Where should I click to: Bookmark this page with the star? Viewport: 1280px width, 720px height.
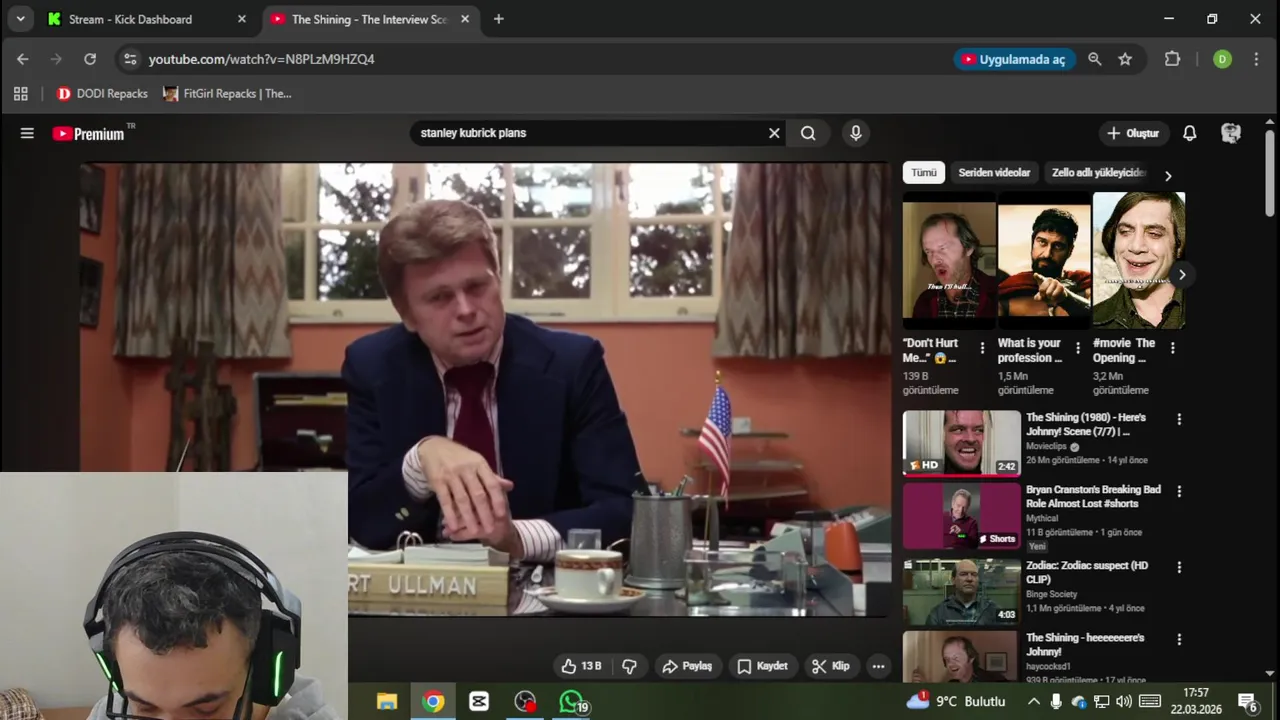1125,59
